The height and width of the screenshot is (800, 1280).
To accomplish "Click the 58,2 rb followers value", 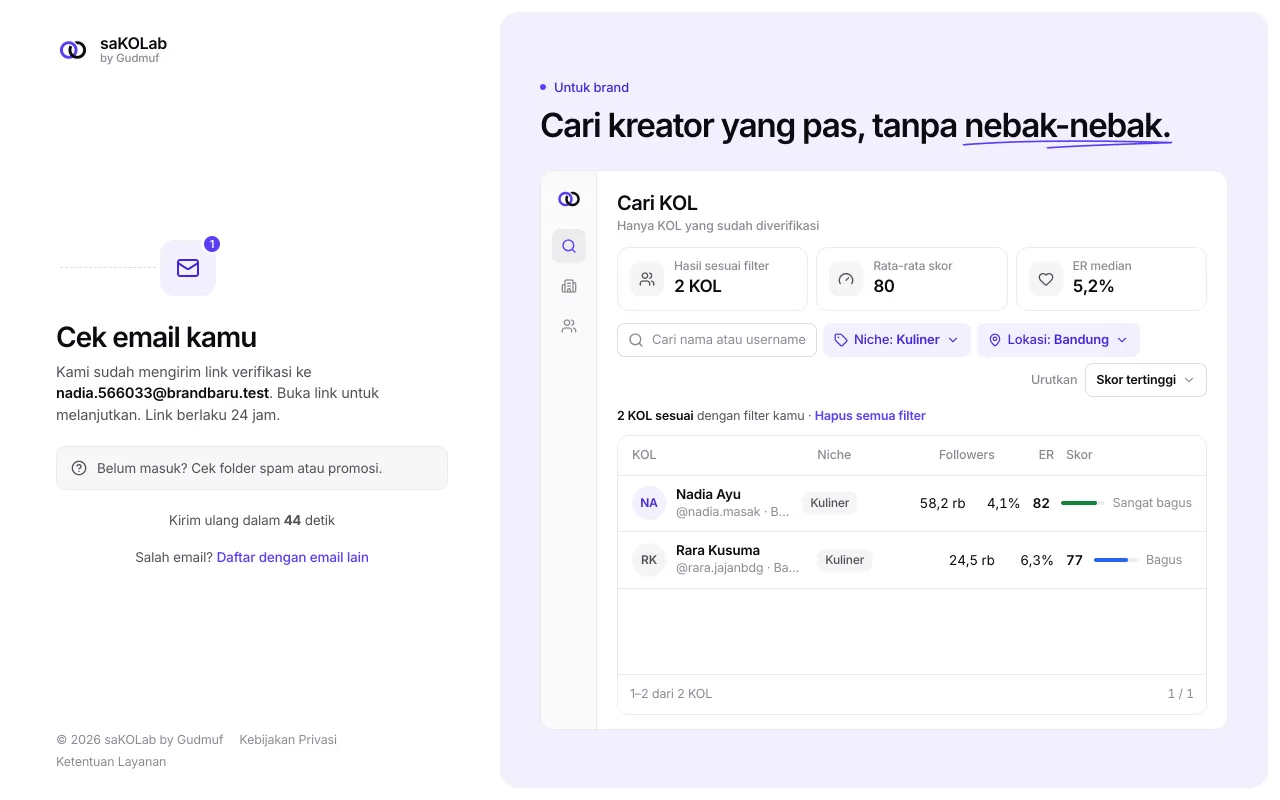I will coord(943,503).
